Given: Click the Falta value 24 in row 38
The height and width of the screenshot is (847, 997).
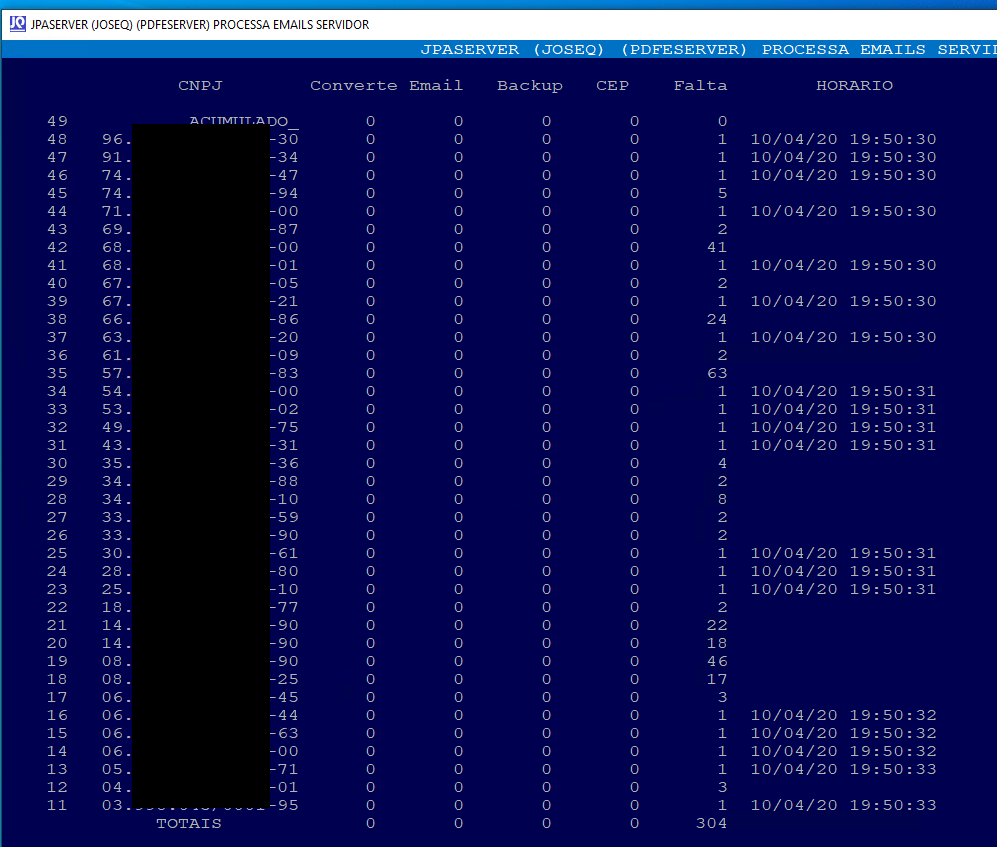Looking at the screenshot, I should tap(716, 320).
